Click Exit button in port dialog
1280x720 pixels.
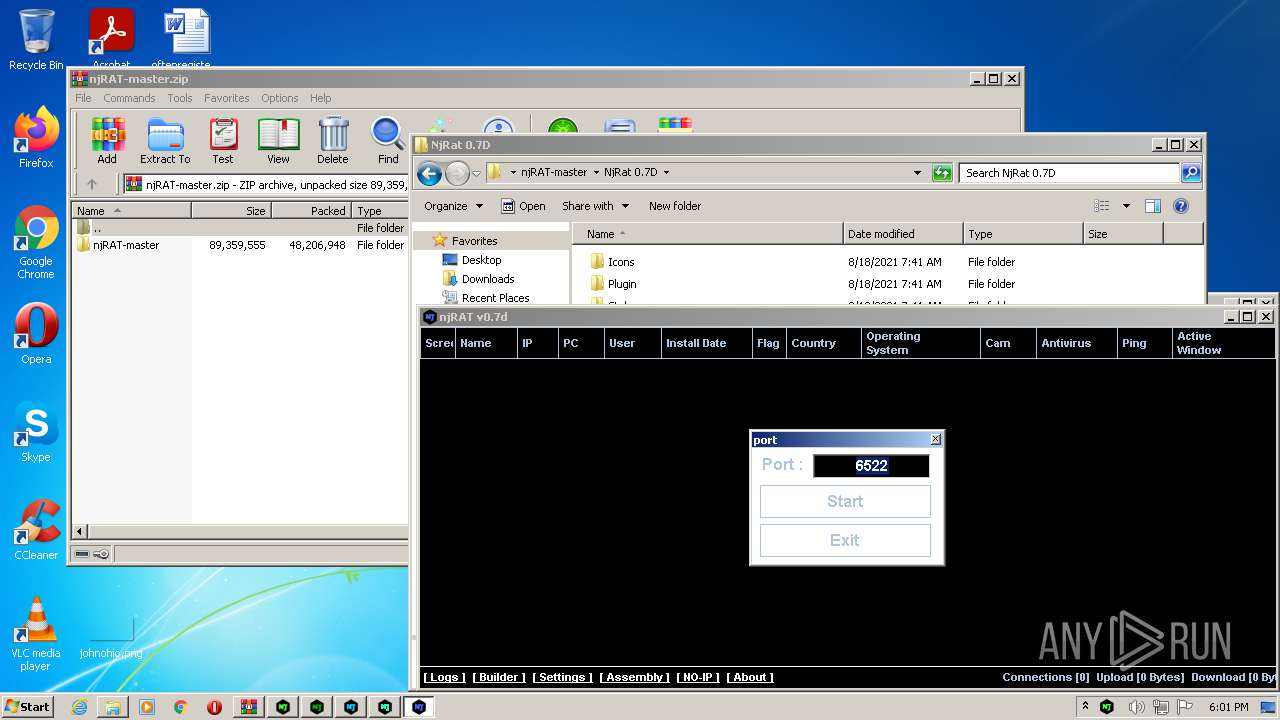point(845,540)
